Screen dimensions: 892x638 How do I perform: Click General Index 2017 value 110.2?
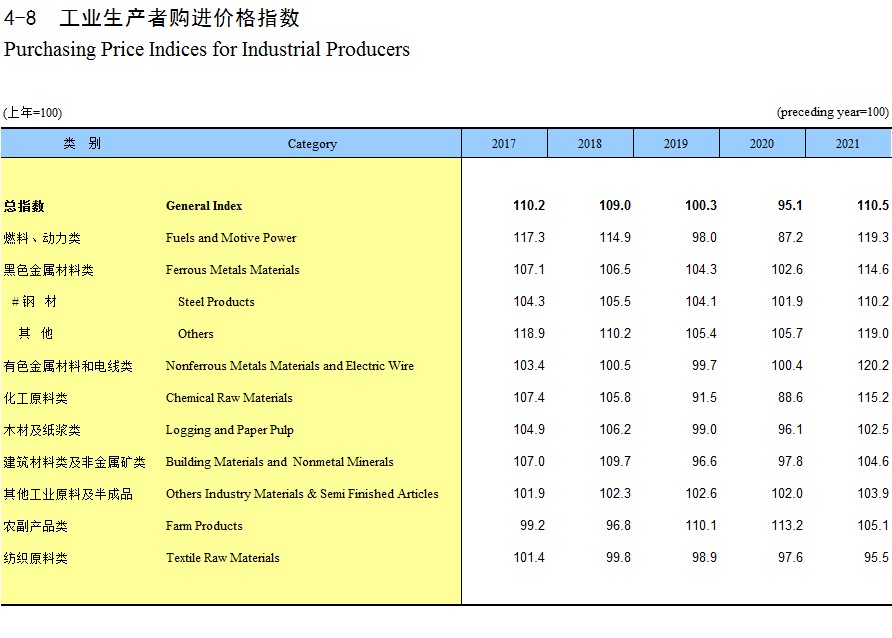click(x=529, y=205)
